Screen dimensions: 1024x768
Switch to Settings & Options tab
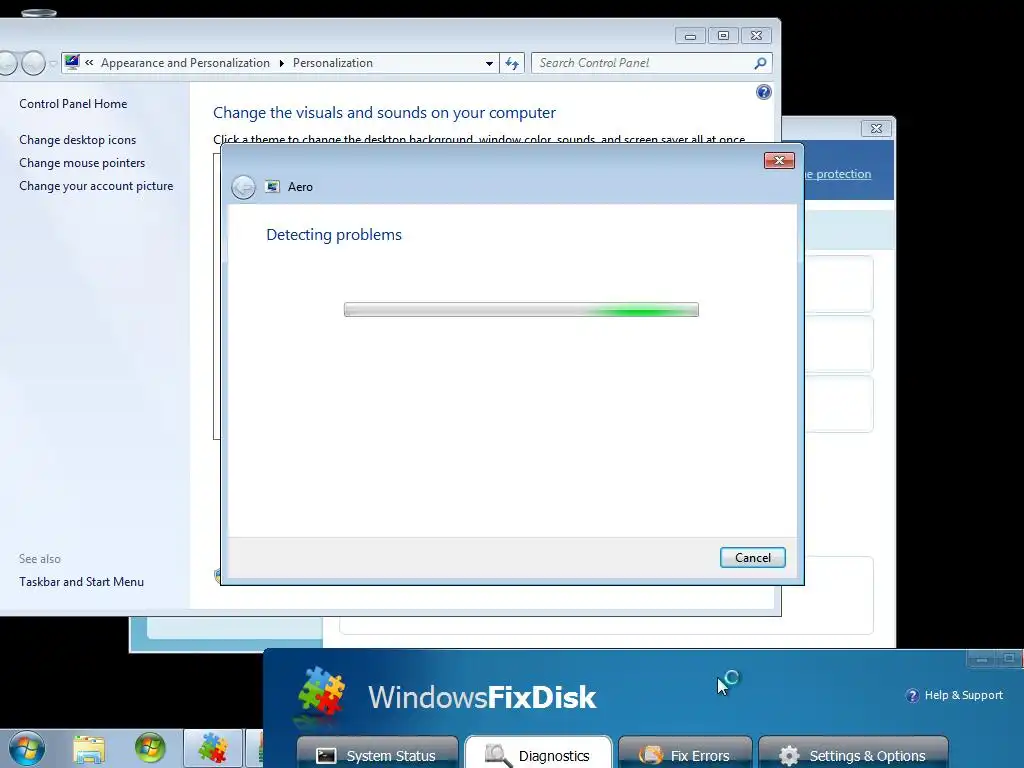[x=854, y=754]
